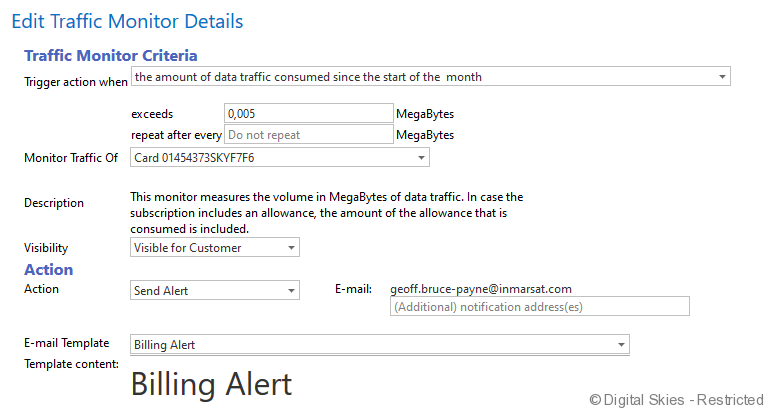765x409 pixels.
Task: Click the "Description" field label
Action: (54, 203)
